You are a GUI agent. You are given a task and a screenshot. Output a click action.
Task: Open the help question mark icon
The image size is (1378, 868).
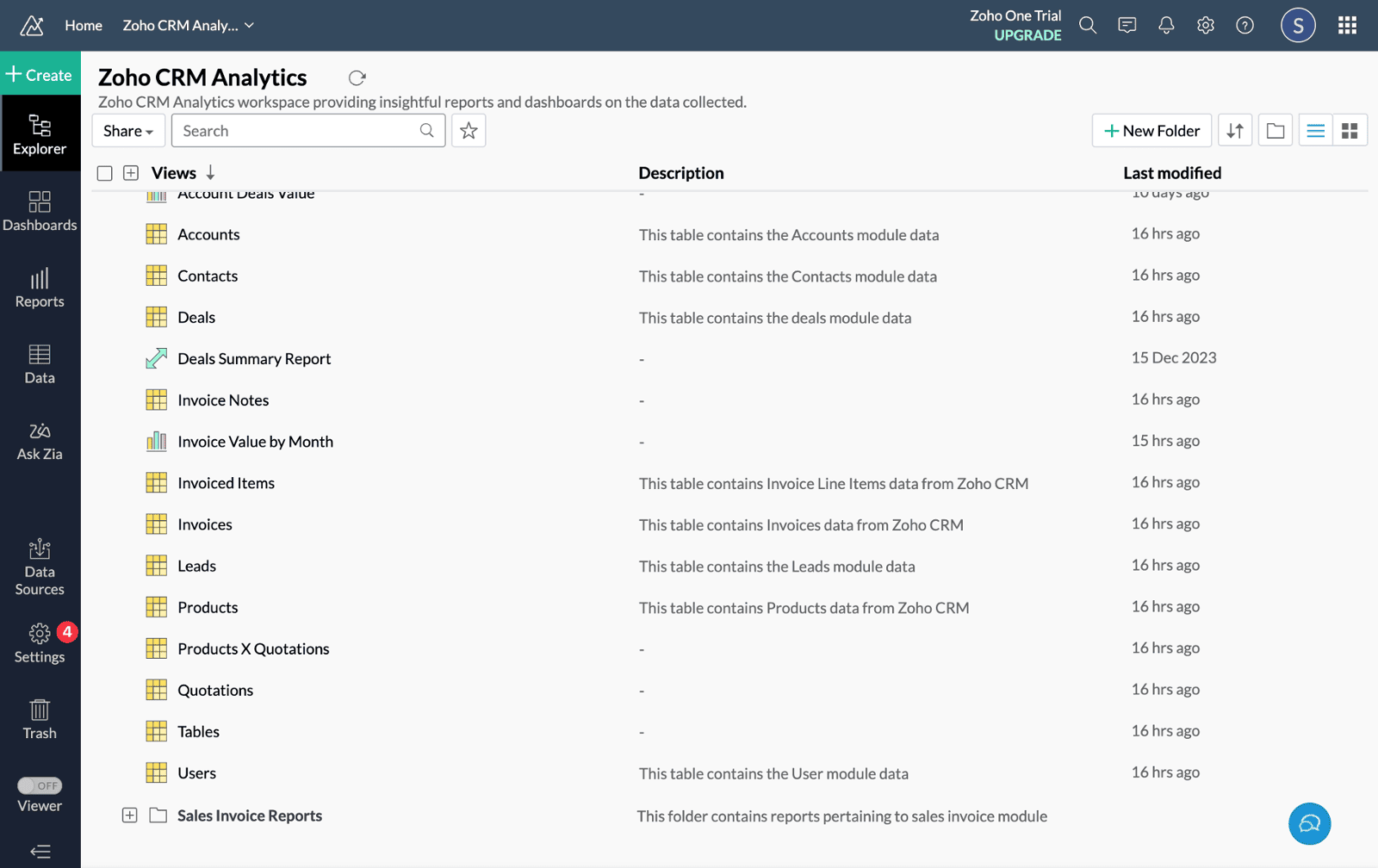tap(1245, 25)
